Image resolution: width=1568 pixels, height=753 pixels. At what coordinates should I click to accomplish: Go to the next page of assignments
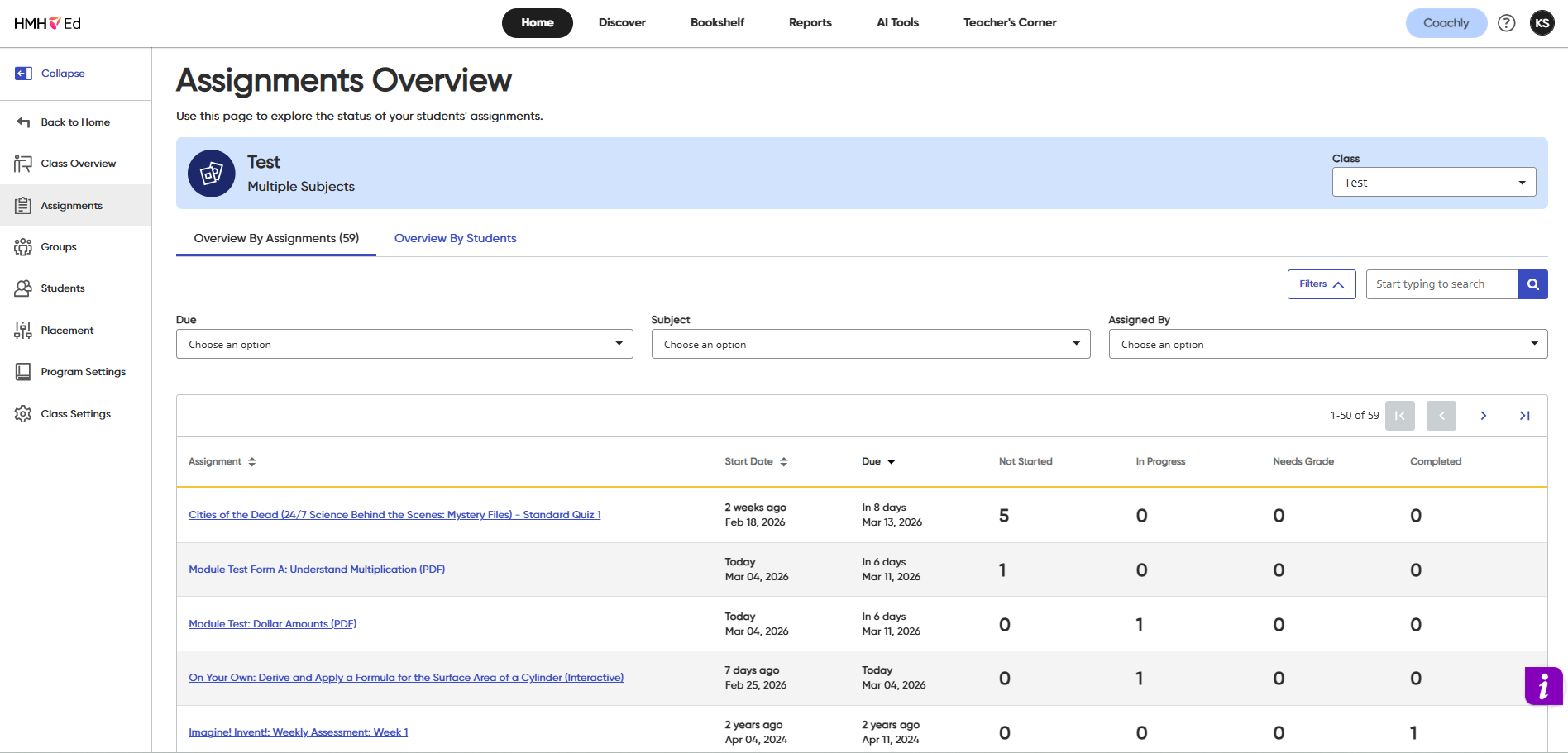pos(1483,416)
